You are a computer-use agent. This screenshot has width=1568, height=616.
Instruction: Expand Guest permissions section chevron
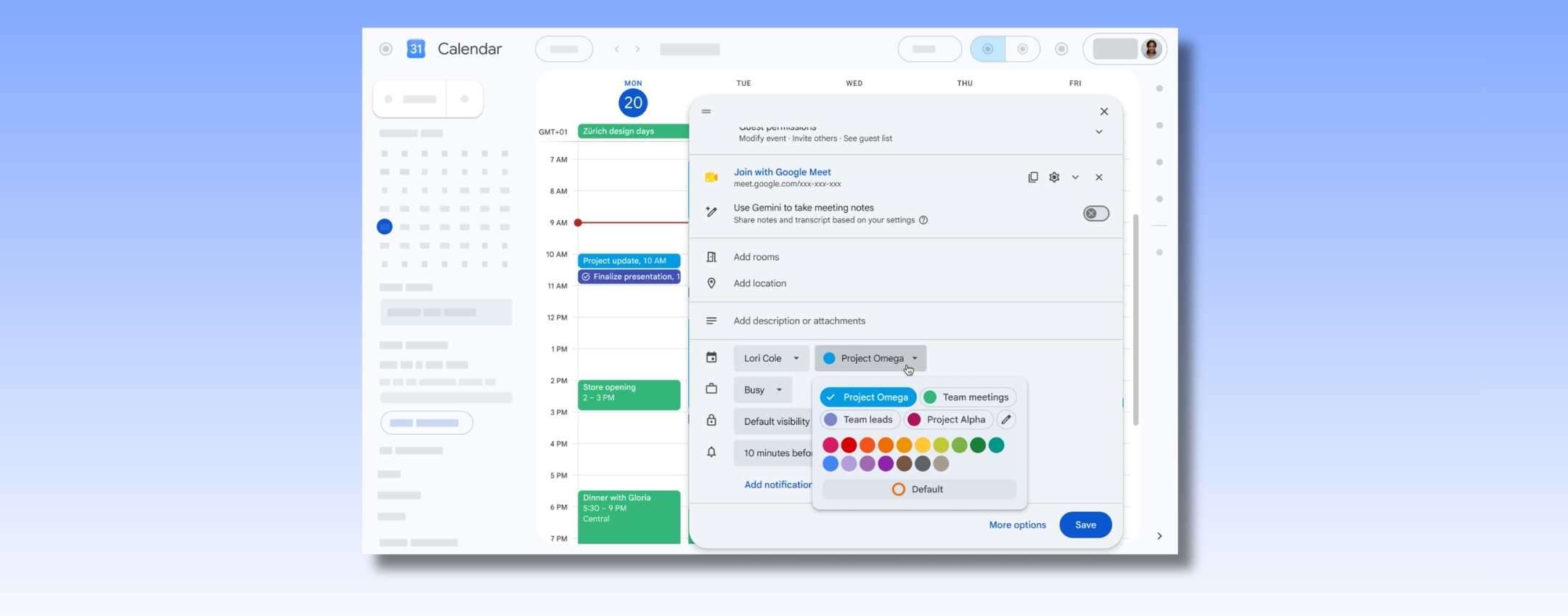click(1099, 132)
